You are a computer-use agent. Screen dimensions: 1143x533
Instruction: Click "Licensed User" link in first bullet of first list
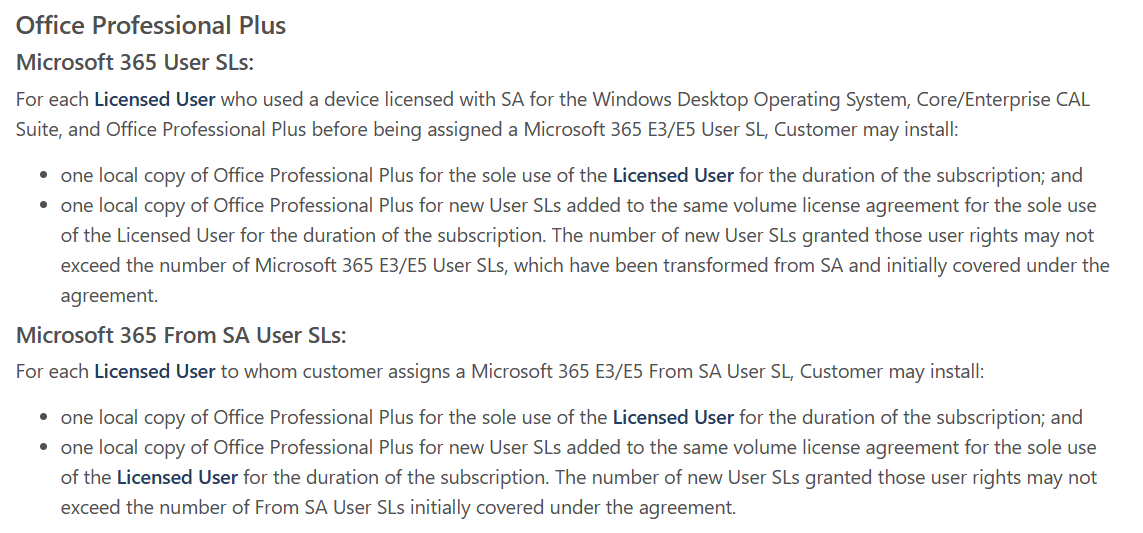[673, 175]
